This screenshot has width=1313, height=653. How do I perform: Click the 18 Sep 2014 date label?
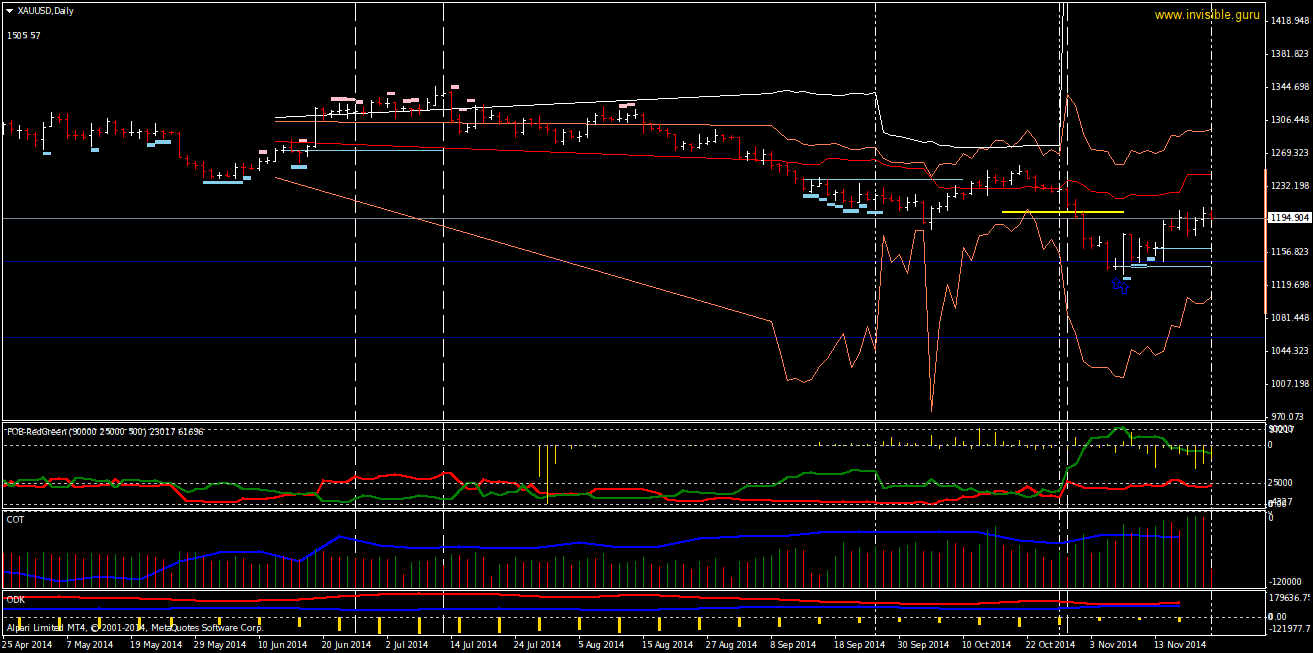[x=858, y=645]
